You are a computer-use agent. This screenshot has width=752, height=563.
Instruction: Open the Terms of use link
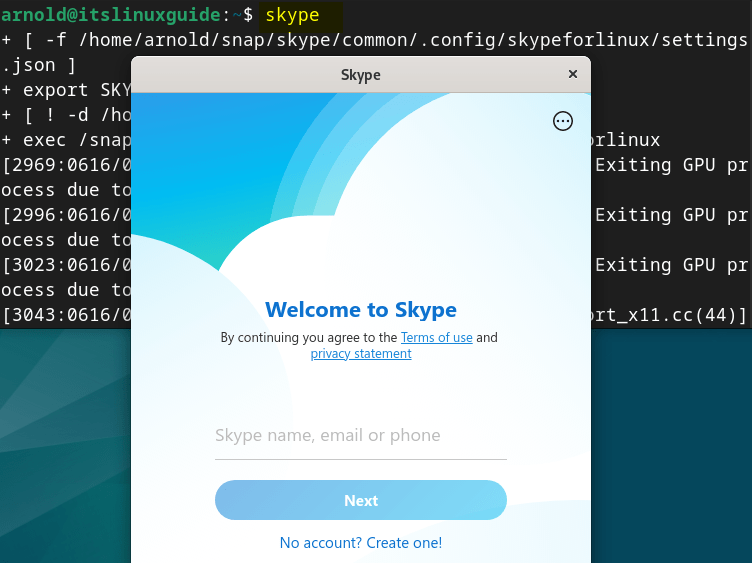point(436,337)
